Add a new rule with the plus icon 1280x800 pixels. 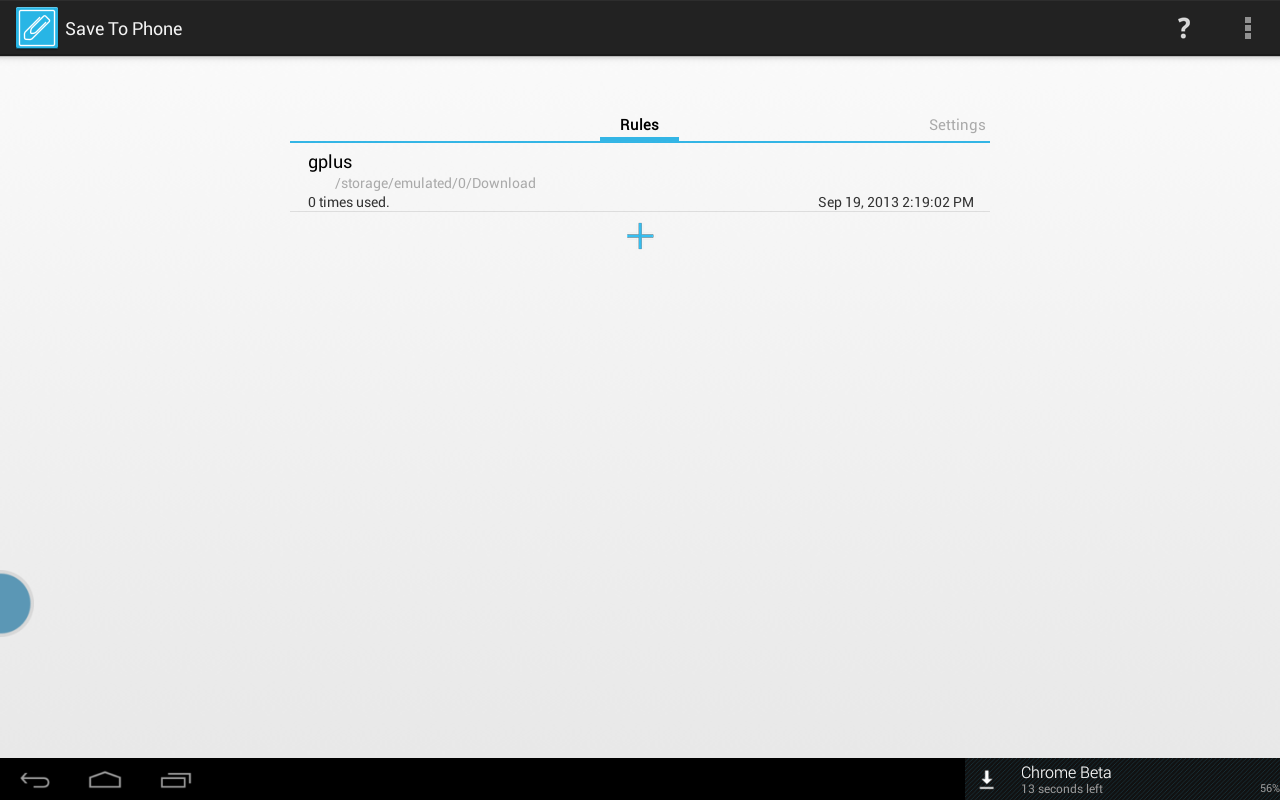coord(640,236)
